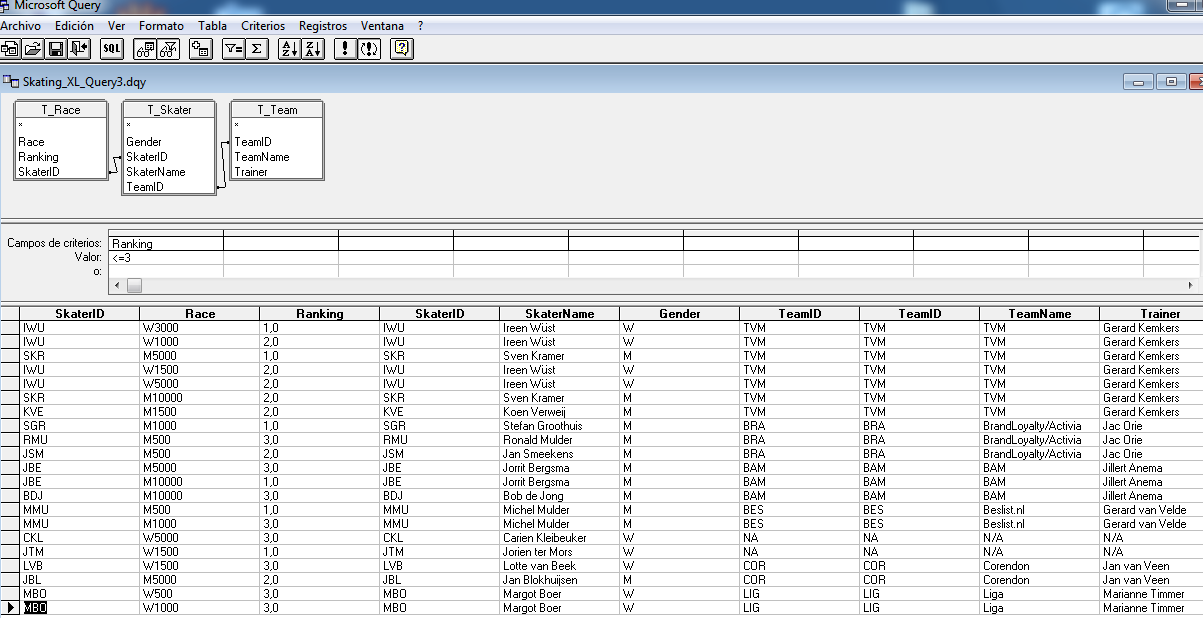
Task: Toggle visibility of the tables pane
Action: (144, 48)
